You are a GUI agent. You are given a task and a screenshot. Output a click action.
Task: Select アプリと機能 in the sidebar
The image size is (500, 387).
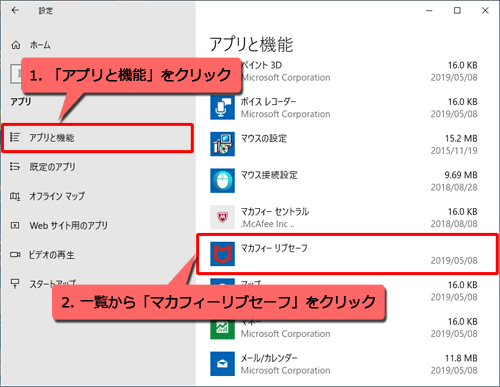pos(97,138)
